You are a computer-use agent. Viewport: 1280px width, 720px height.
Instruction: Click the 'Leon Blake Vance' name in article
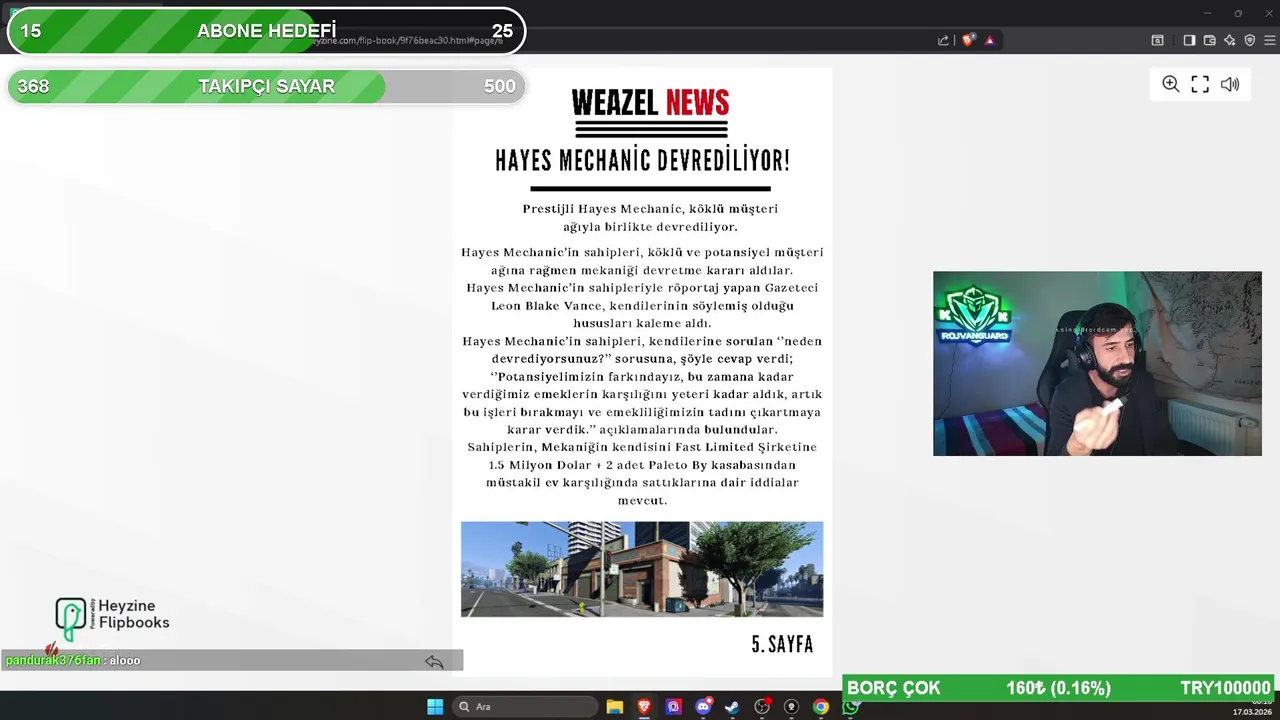coord(545,306)
